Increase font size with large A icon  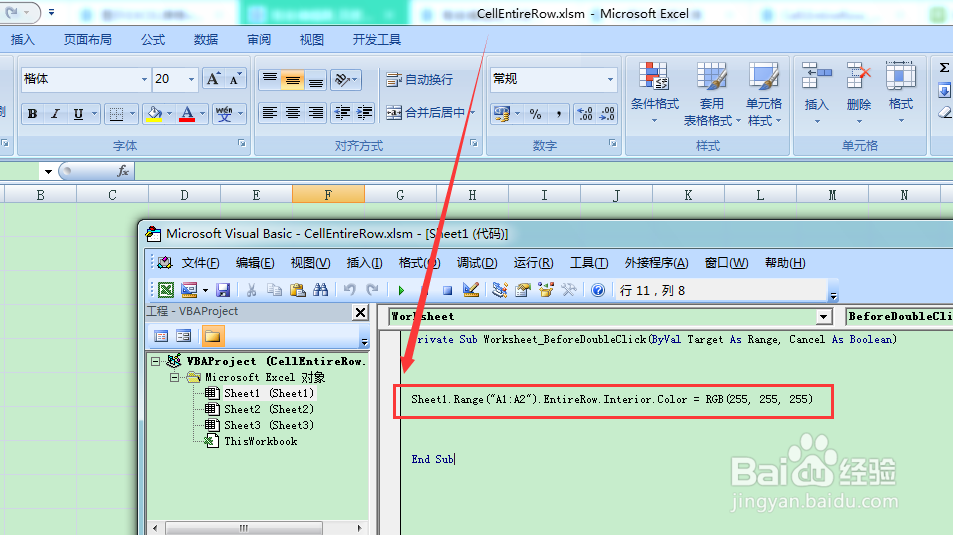[213, 79]
